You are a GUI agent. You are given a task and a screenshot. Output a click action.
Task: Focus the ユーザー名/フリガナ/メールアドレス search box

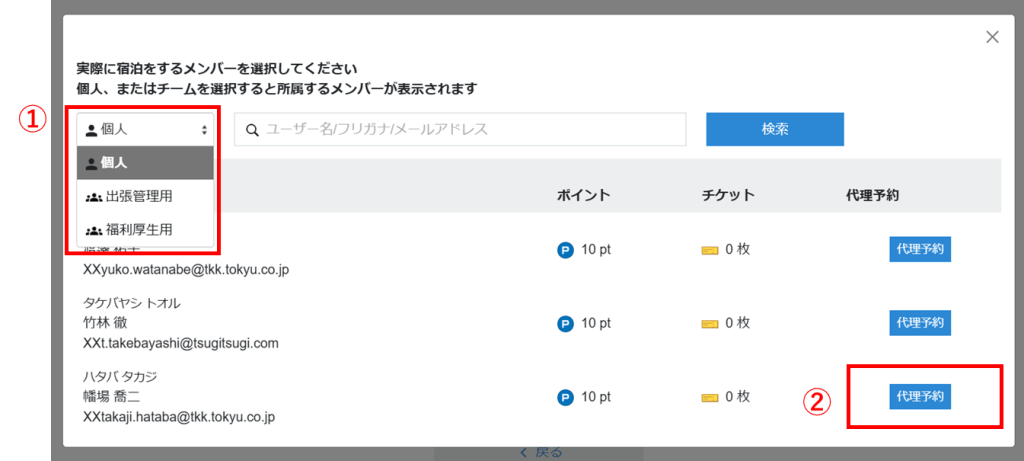[470, 129]
